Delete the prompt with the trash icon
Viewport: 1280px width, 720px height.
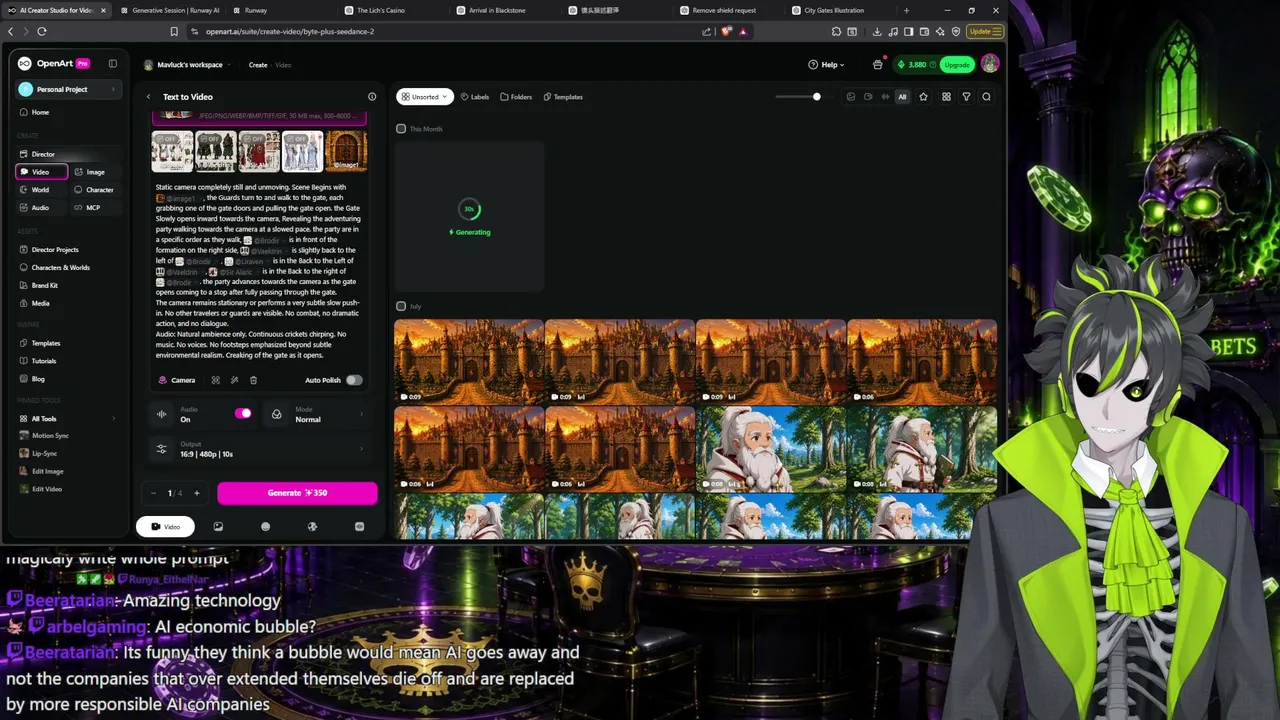[x=253, y=380]
